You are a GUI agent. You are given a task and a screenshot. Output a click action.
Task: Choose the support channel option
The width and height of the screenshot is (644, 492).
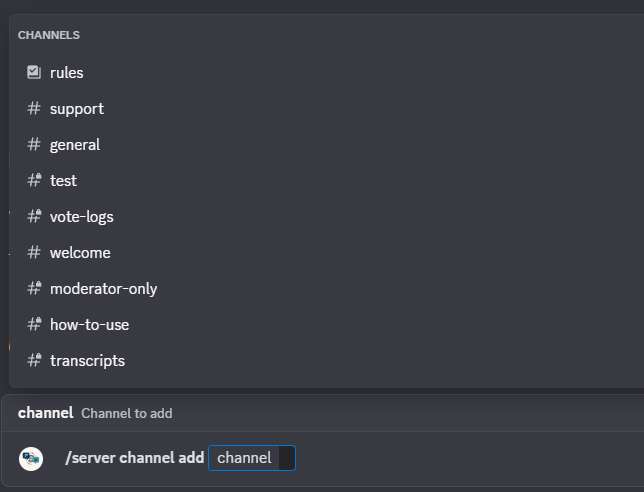(77, 108)
